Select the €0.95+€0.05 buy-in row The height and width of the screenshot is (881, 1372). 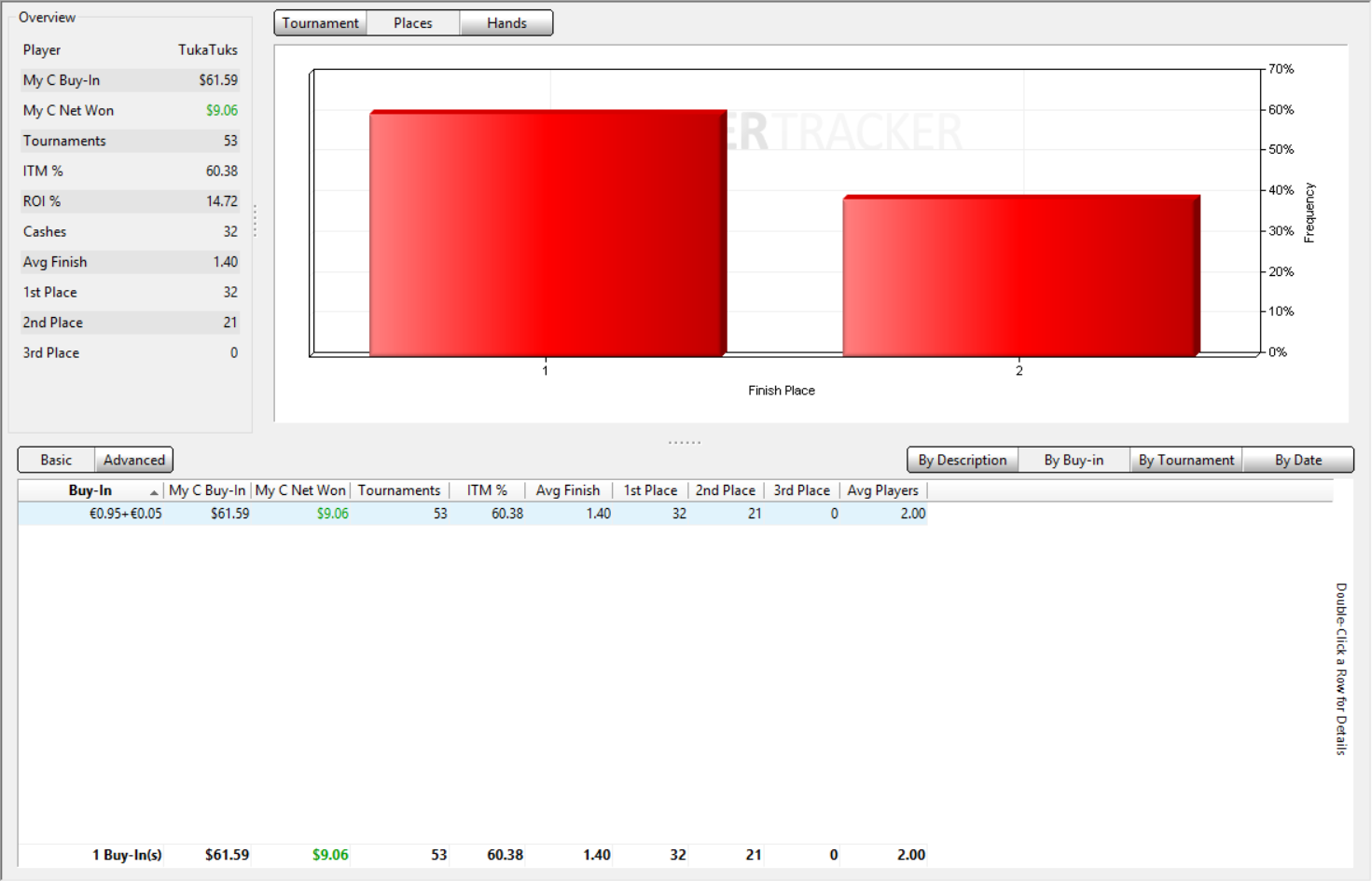(x=473, y=514)
